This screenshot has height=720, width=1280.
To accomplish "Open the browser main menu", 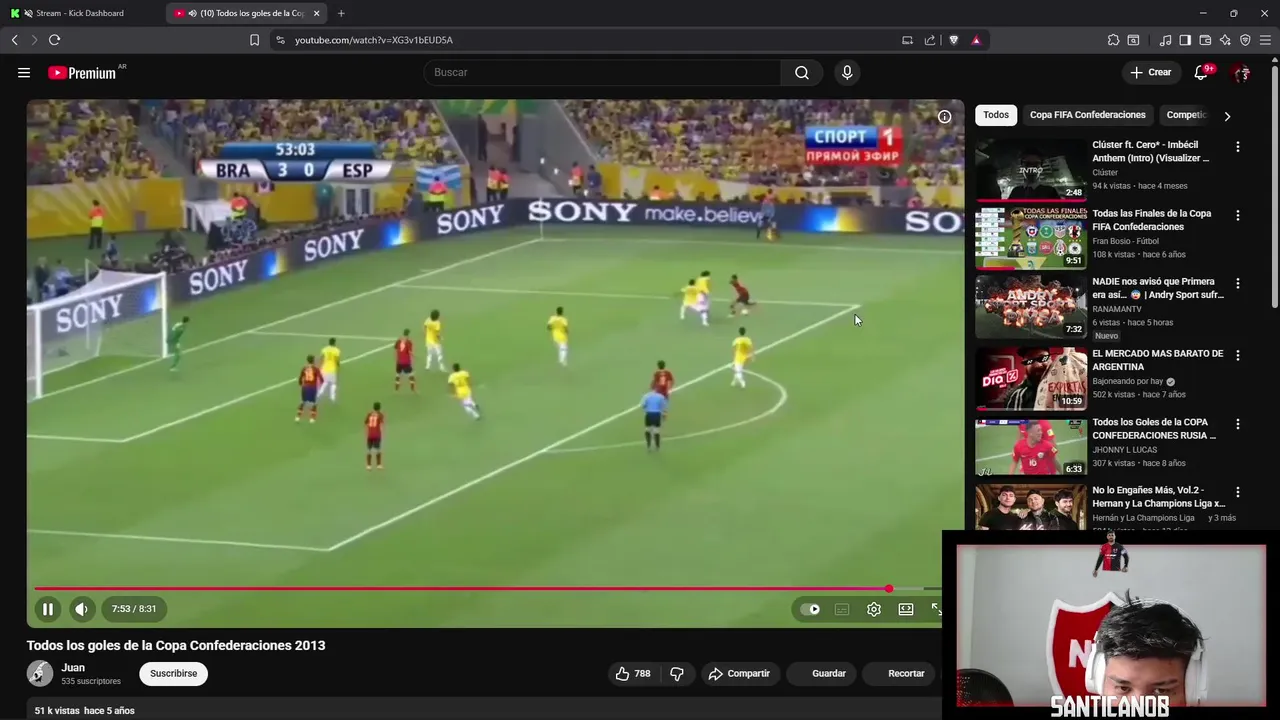I will (x=1265, y=40).
